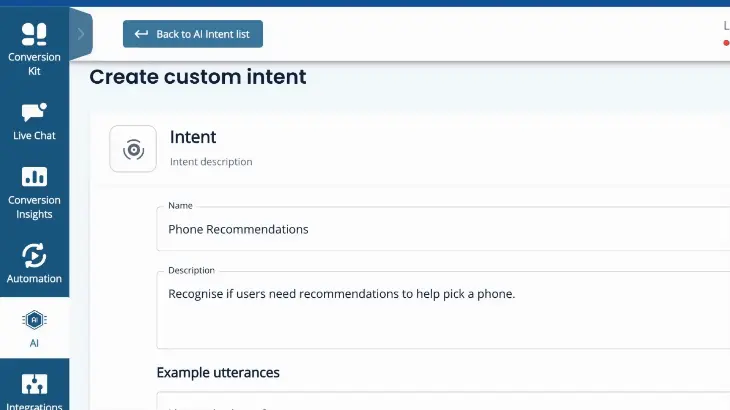The height and width of the screenshot is (410, 730).
Task: Open the Conversion Insights bar chart icon
Action: [34, 177]
